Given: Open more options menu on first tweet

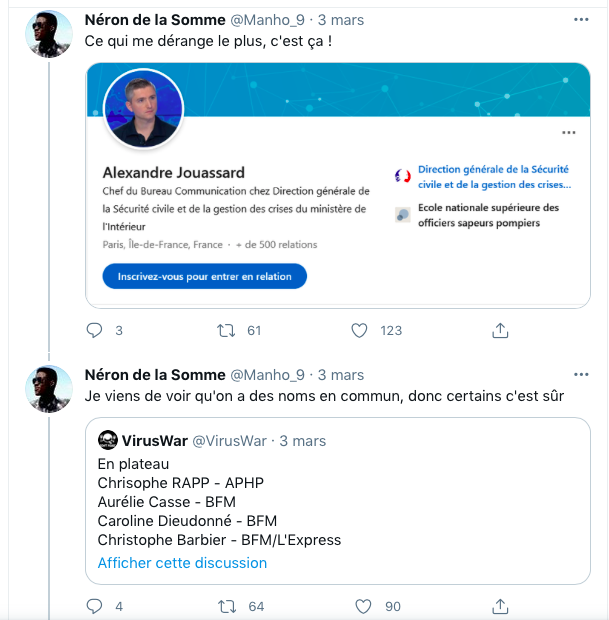Looking at the screenshot, I should [x=581, y=19].
